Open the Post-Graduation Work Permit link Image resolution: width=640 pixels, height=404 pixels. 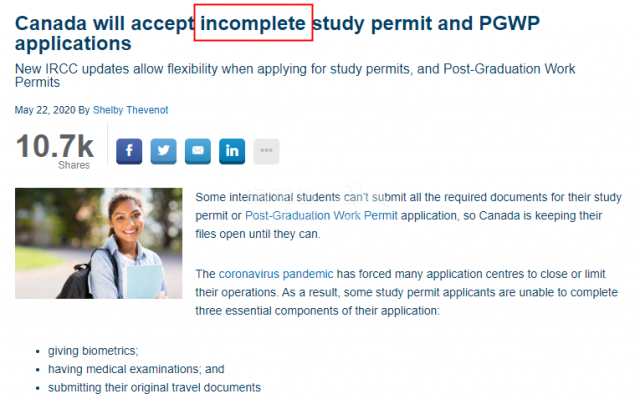tap(321, 215)
